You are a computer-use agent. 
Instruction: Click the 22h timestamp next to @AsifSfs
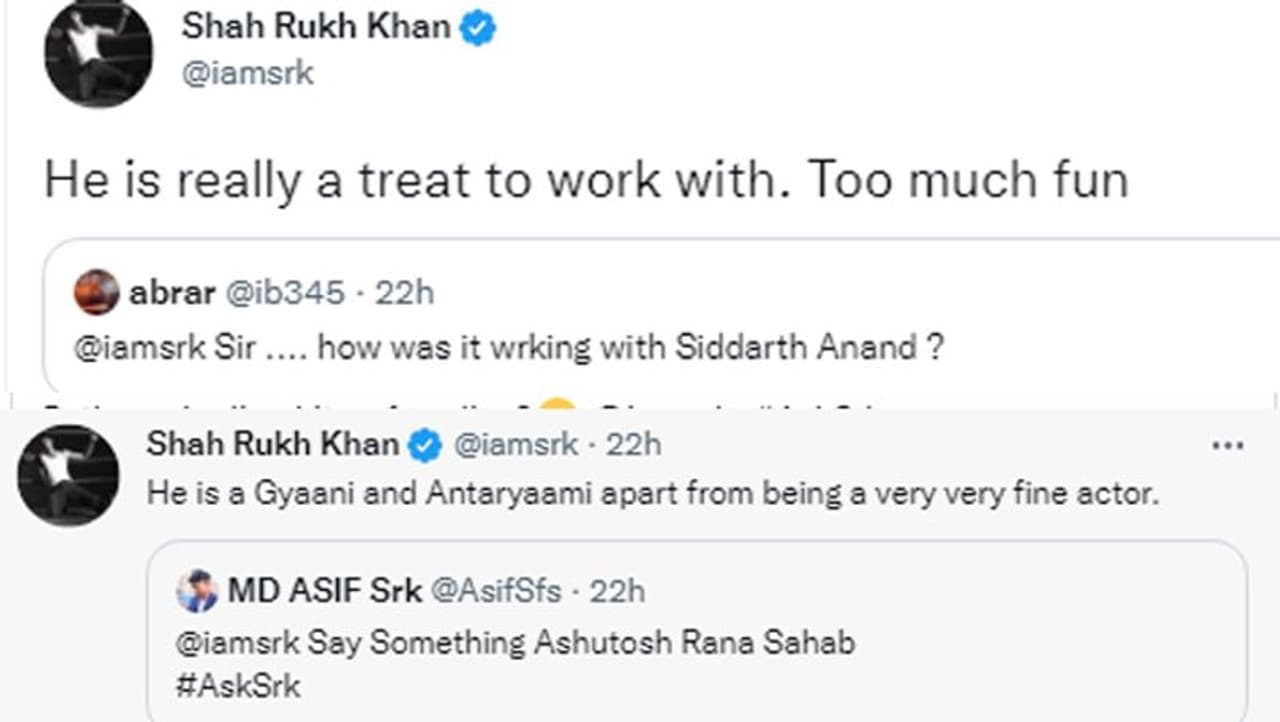(617, 592)
